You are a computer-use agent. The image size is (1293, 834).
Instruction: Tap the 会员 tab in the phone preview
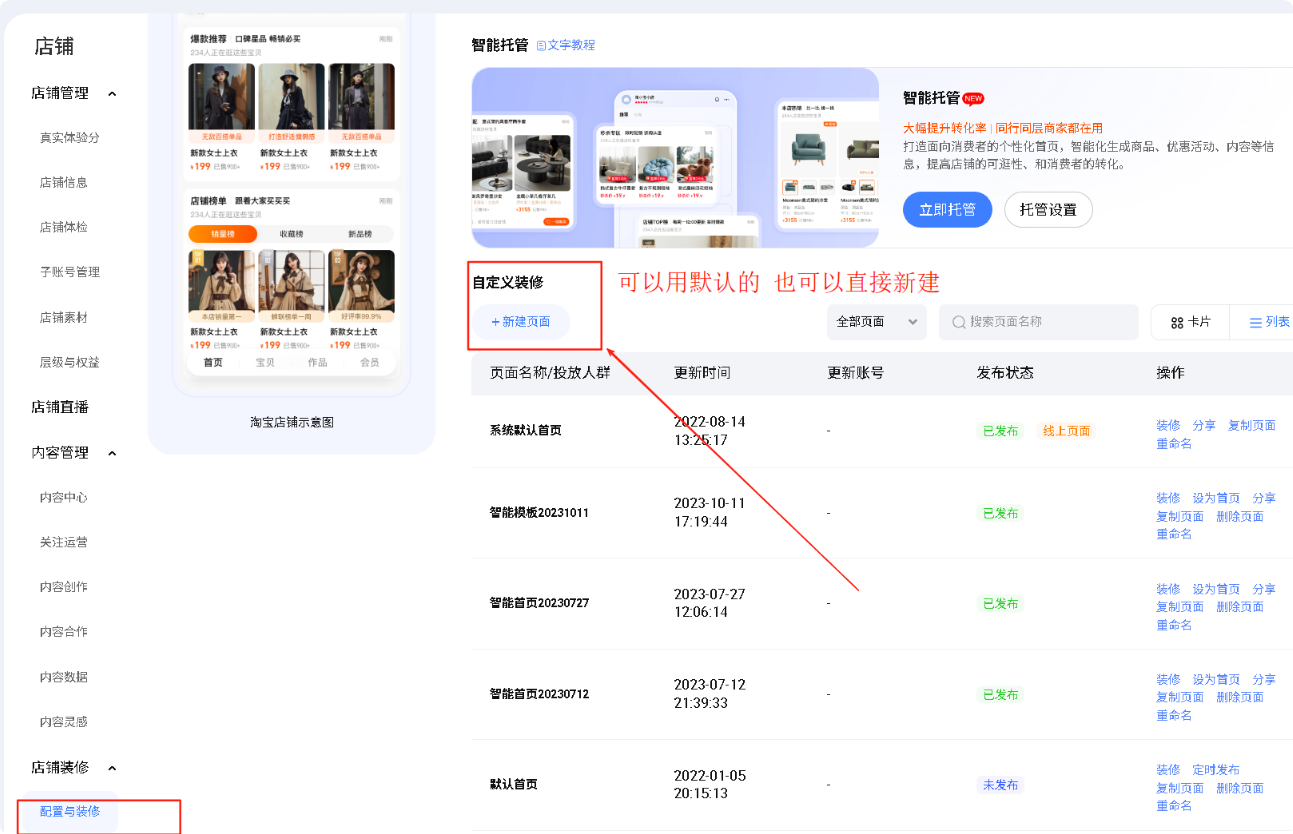click(x=369, y=362)
